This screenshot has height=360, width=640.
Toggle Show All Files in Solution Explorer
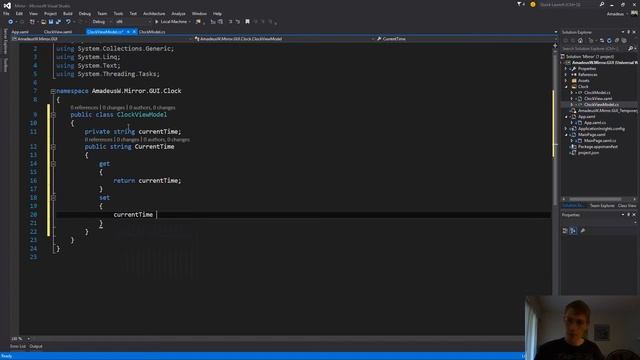624,41
